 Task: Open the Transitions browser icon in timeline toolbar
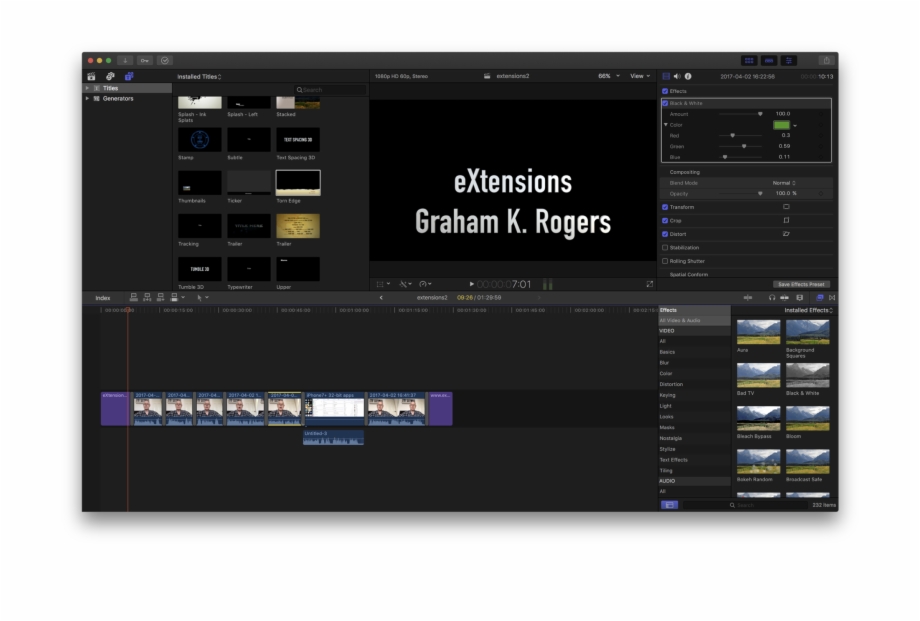point(832,297)
